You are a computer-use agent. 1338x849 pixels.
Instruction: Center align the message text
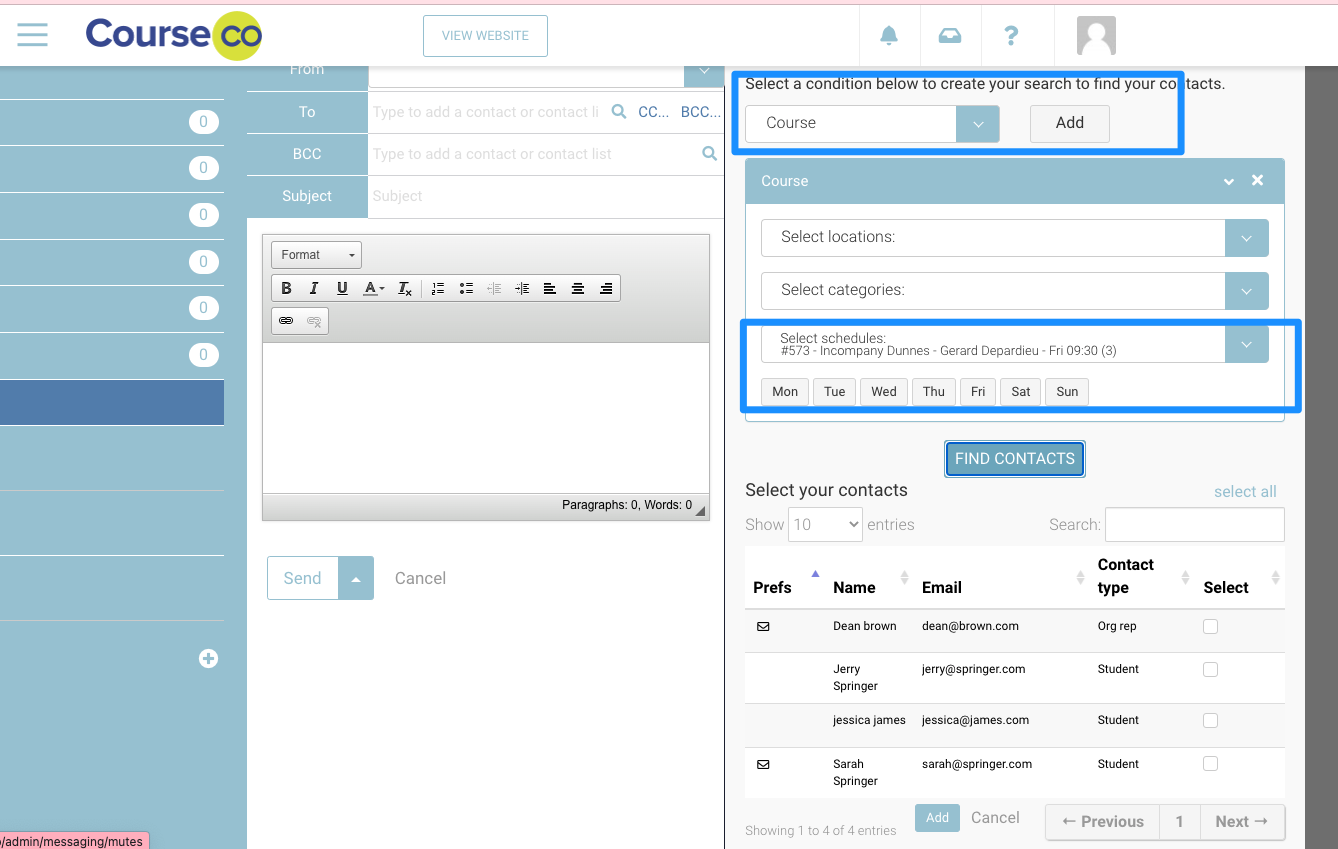[x=578, y=288]
